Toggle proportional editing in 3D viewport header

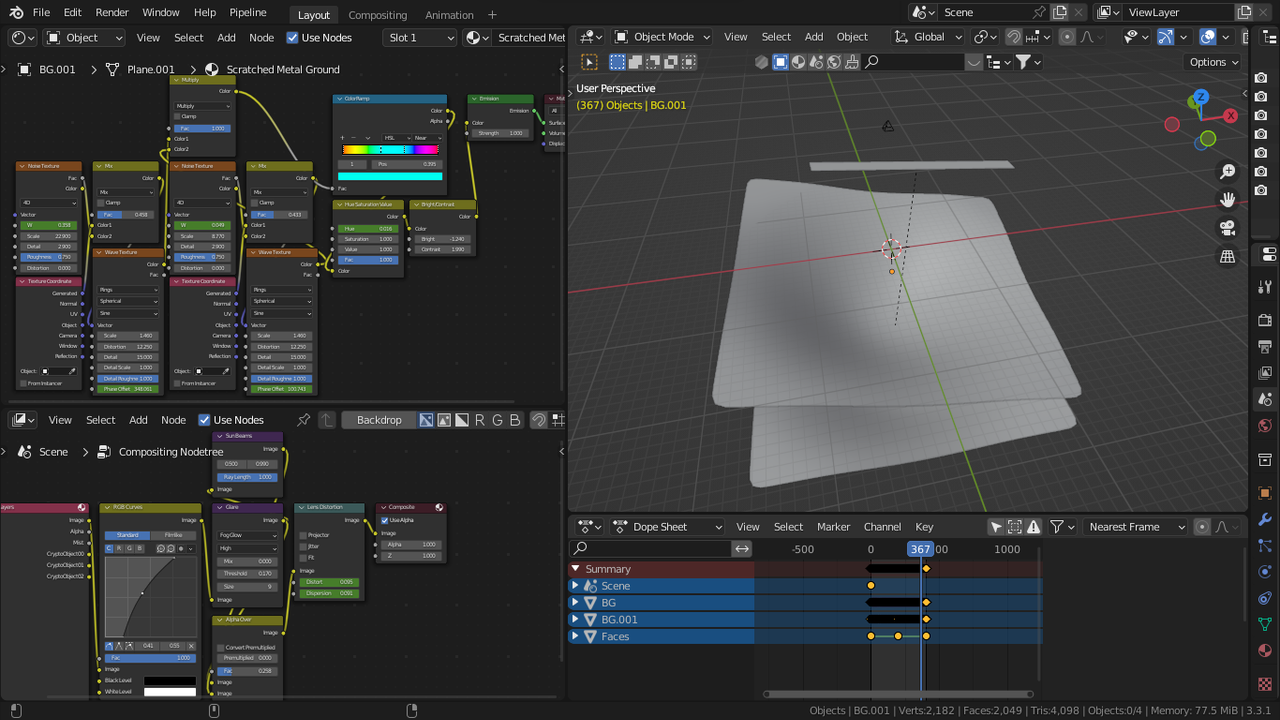[x=1067, y=37]
